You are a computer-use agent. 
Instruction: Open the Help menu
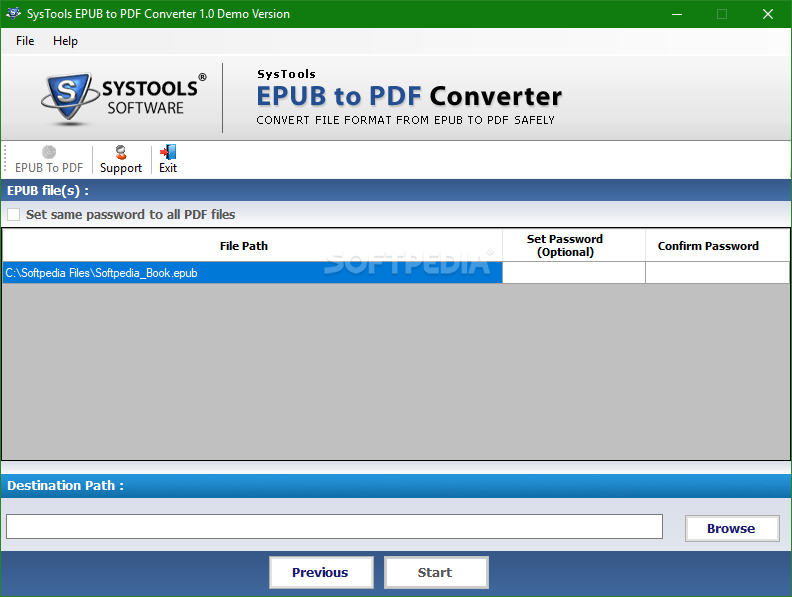pos(65,41)
